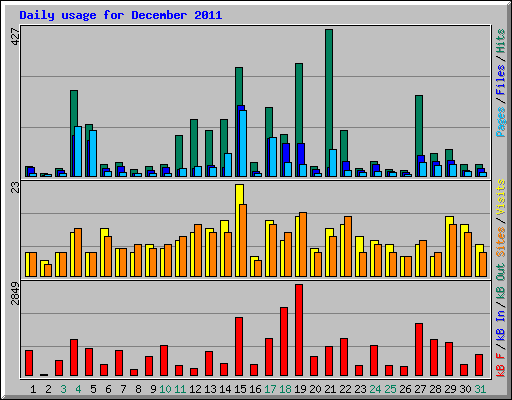Click the red kB bar for day 15

[x=239, y=347]
